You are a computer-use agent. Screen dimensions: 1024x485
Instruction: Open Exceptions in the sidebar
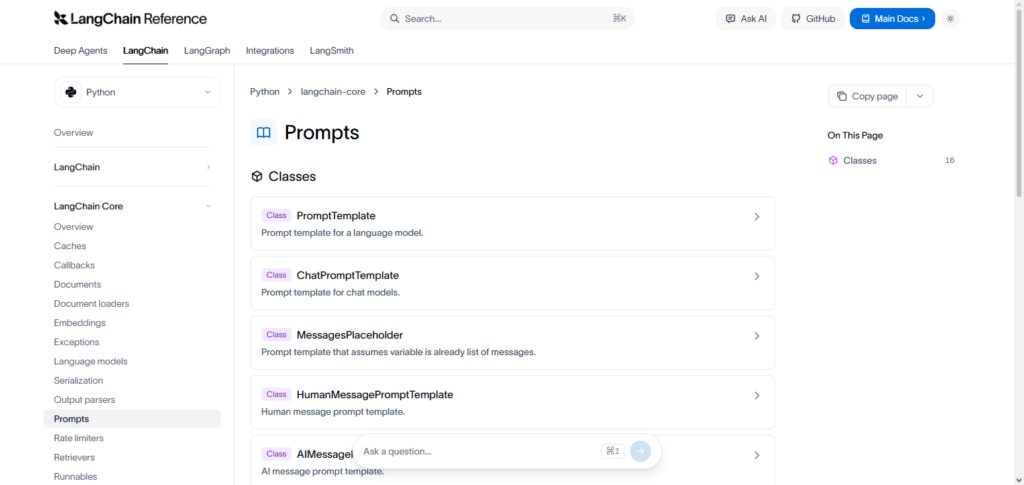(x=76, y=342)
